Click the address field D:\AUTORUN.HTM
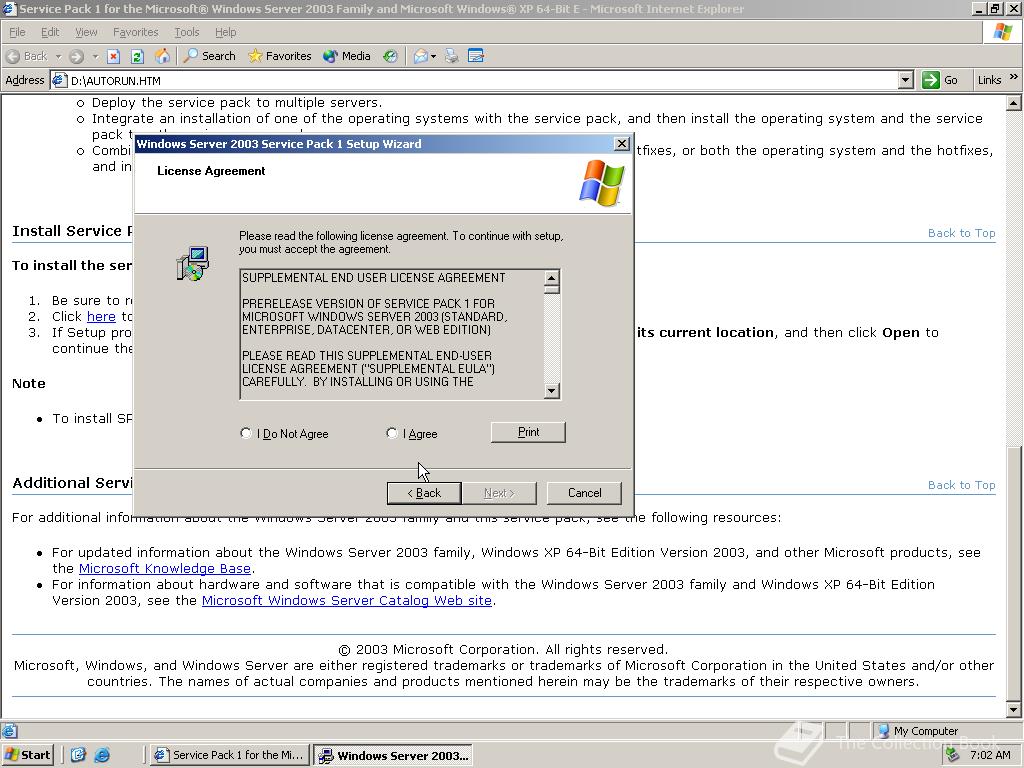Image resolution: width=1024 pixels, height=768 pixels. [483, 80]
